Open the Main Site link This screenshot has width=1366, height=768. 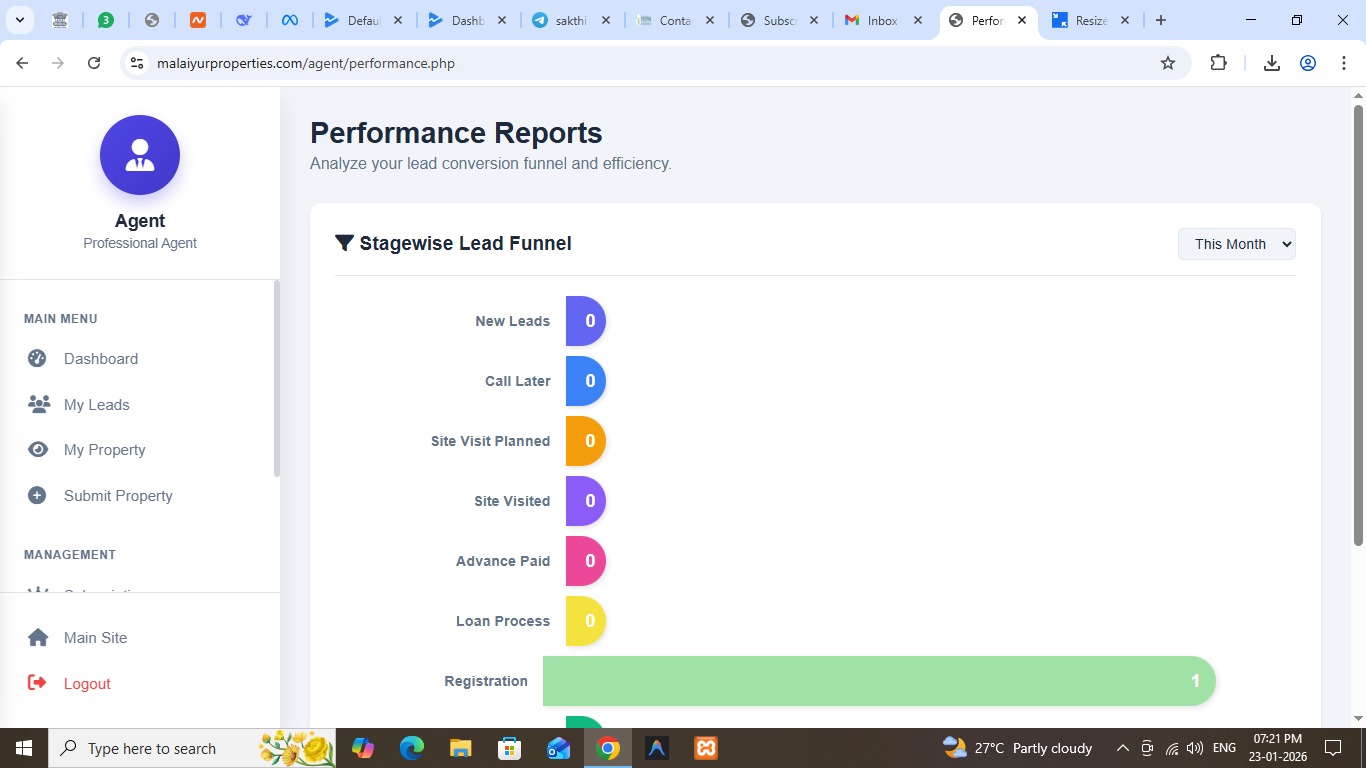(x=95, y=637)
